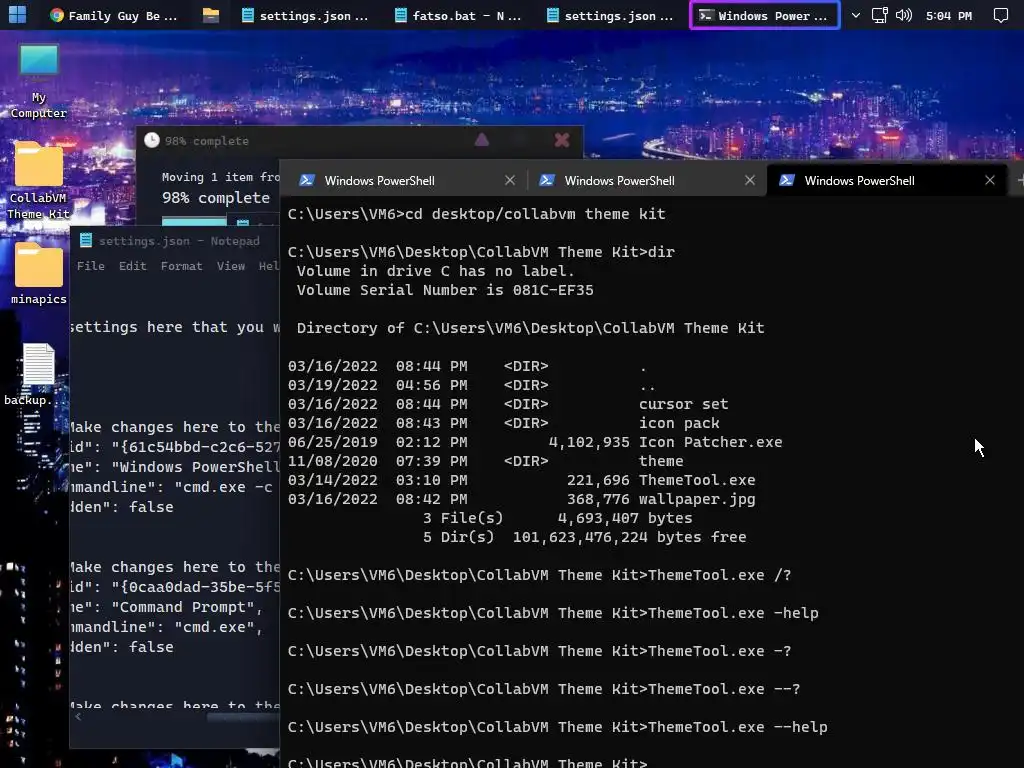Open the Windows Start button
The width and height of the screenshot is (1024, 768).
pos(18,14)
